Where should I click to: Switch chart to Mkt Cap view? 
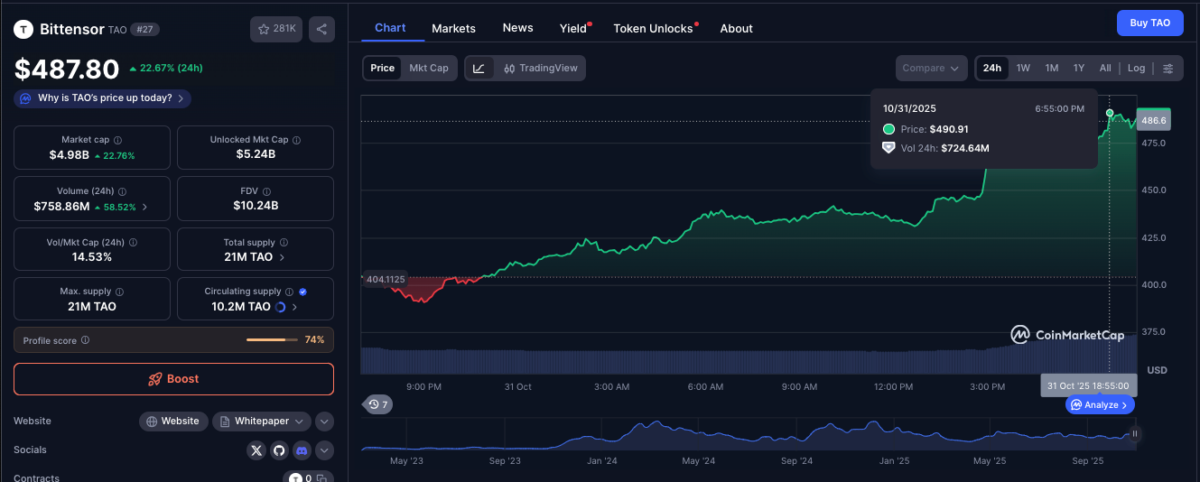point(430,68)
